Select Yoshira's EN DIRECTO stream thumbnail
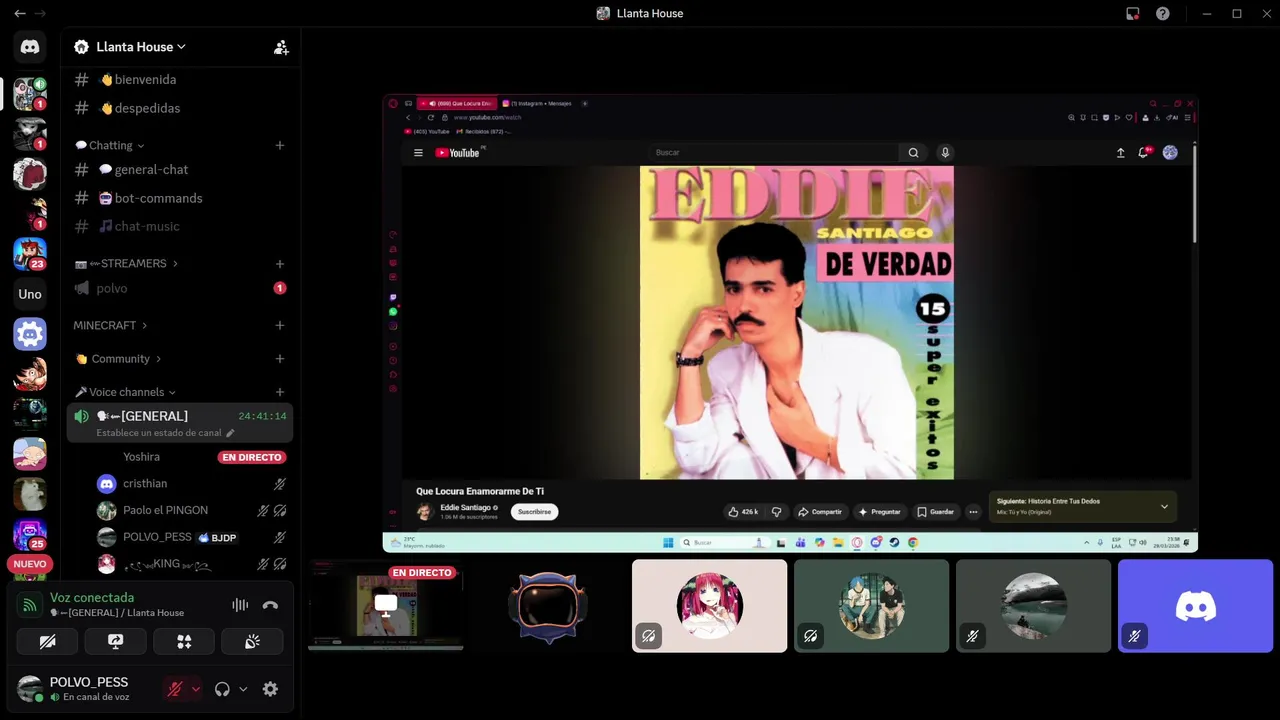The image size is (1280, 720). point(386,606)
